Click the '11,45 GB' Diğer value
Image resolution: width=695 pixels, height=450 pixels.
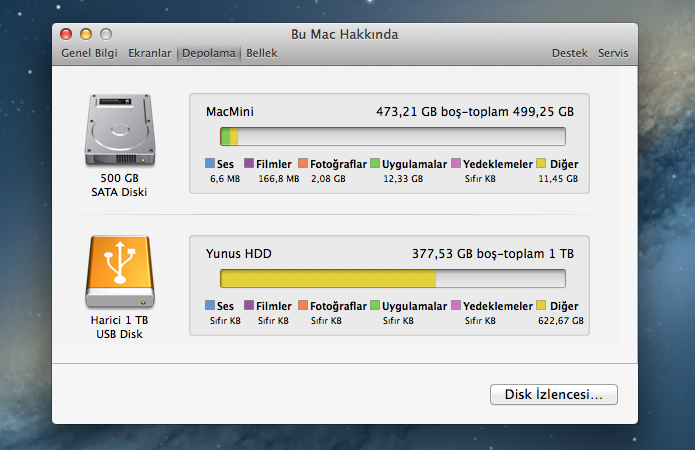coord(558,179)
